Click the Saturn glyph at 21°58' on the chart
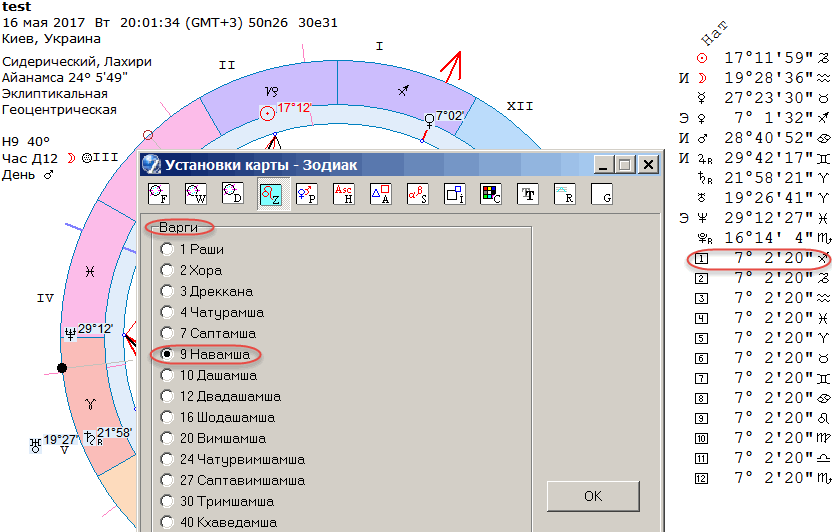The height and width of the screenshot is (532, 832). coord(91,438)
